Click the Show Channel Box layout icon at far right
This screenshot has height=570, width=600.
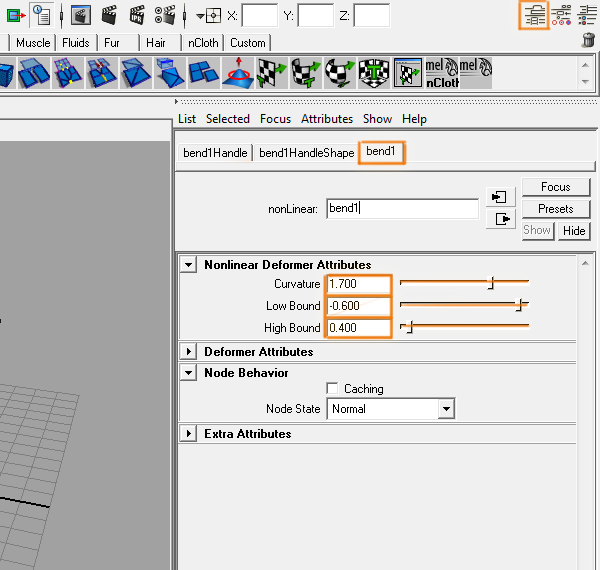588,14
